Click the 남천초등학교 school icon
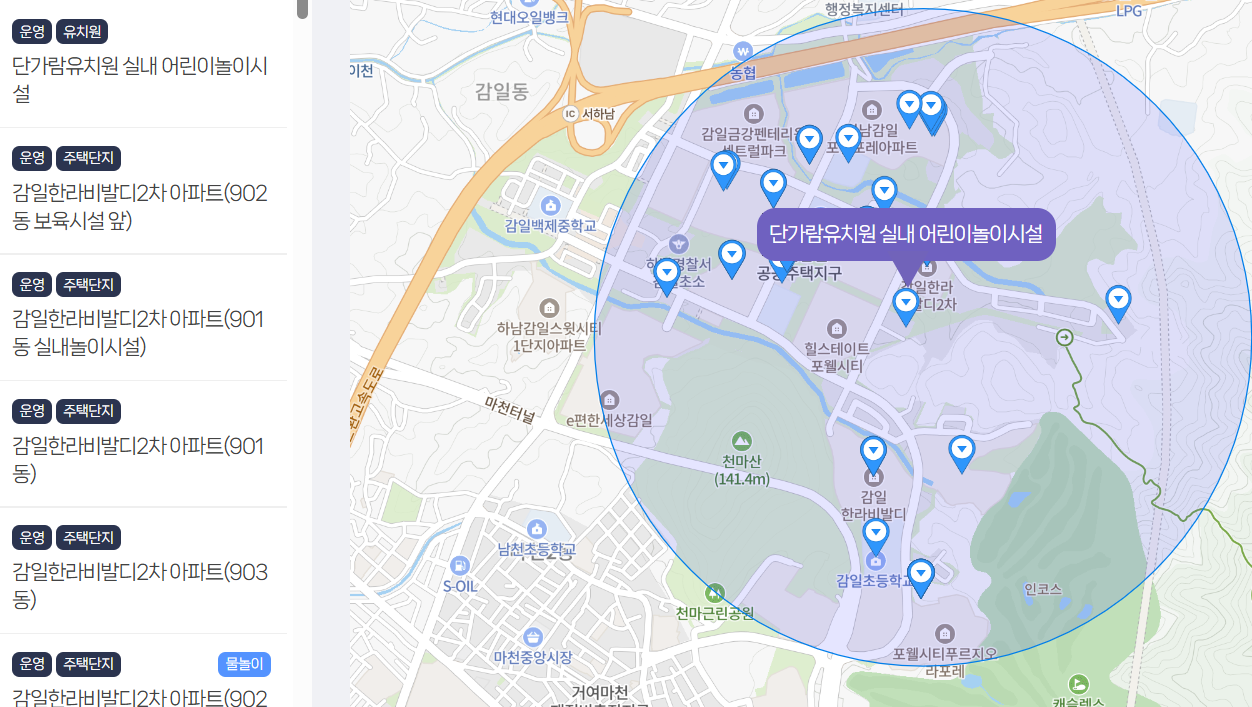This screenshot has height=707, width=1252. click(537, 528)
